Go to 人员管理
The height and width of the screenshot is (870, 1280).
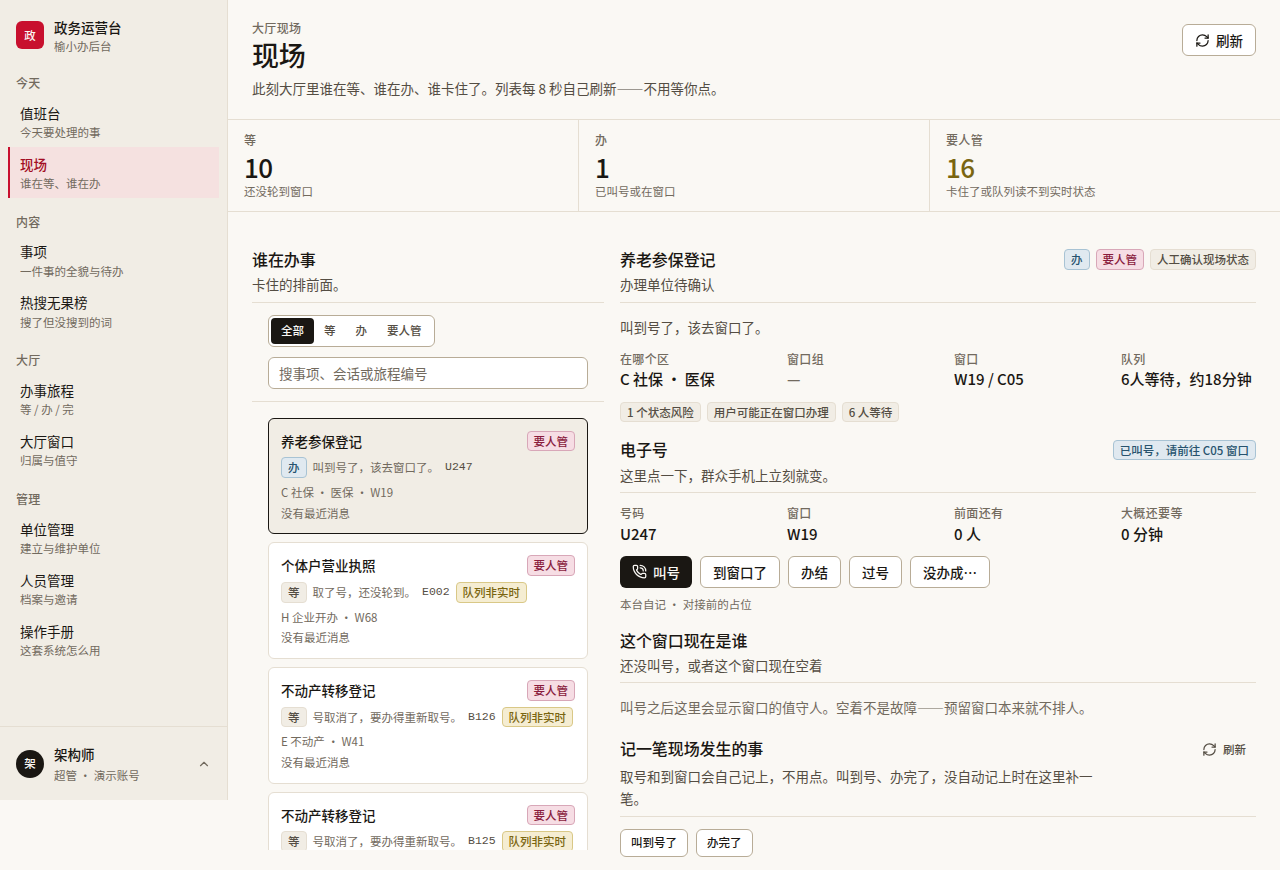113,589
